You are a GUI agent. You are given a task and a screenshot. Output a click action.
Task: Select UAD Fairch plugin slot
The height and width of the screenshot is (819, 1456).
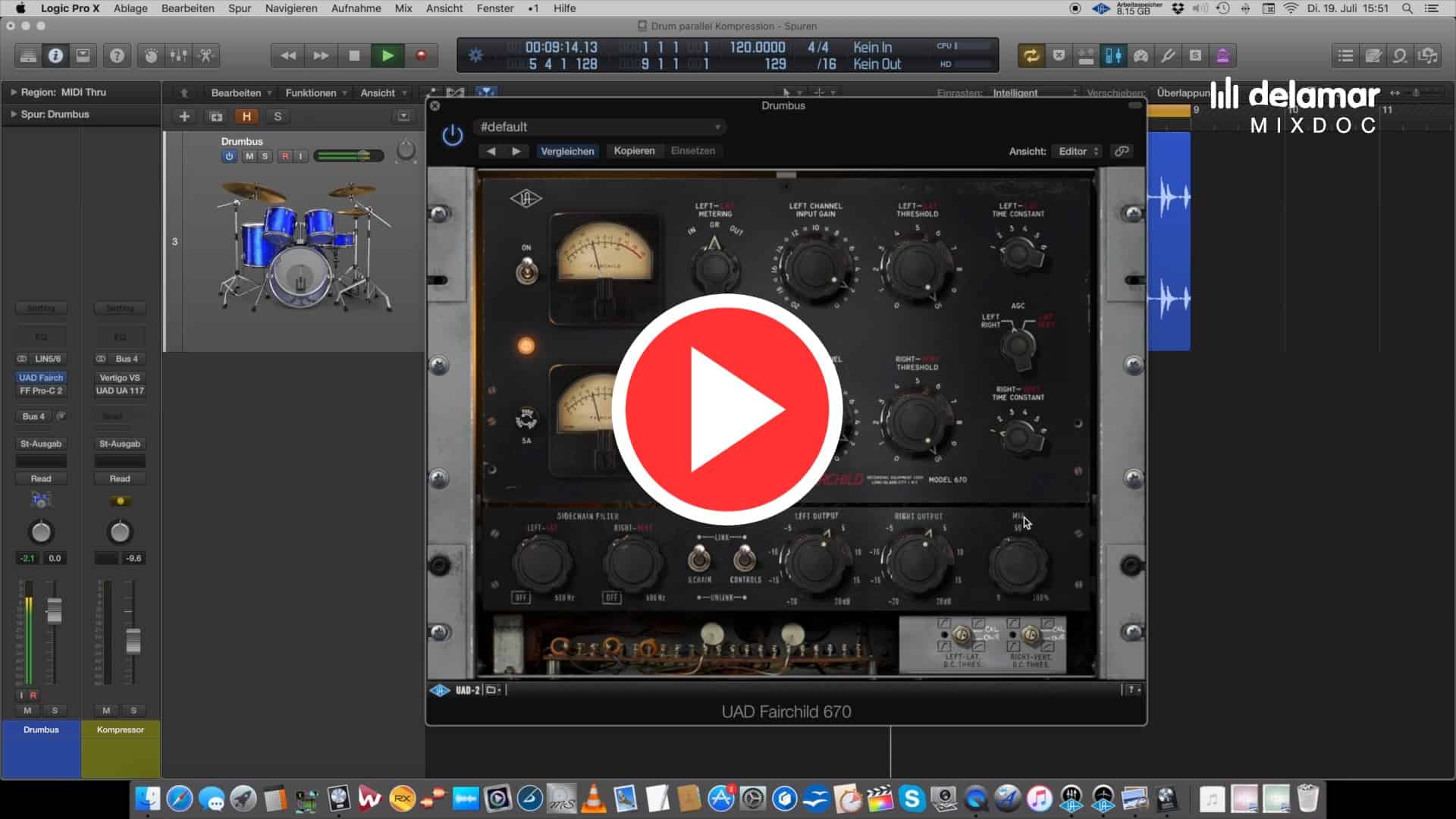click(x=41, y=378)
